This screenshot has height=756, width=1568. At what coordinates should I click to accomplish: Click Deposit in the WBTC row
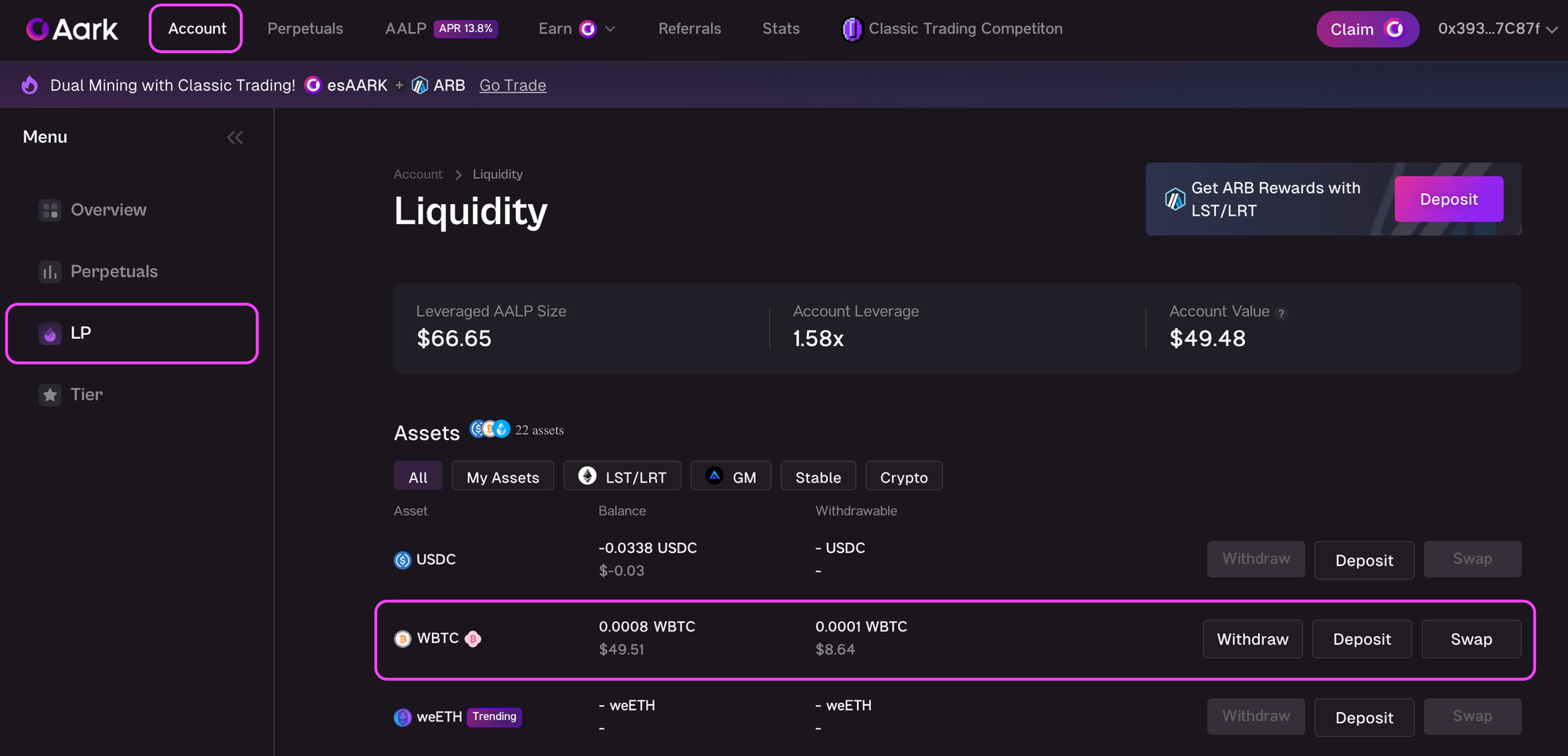coord(1362,639)
